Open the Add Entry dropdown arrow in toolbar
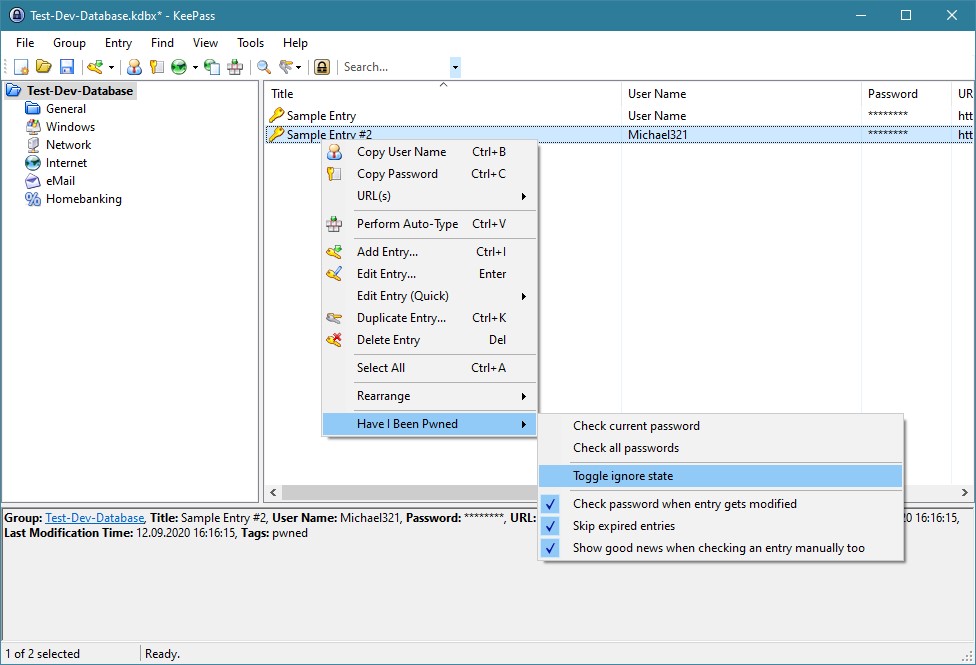Viewport: 976px width, 665px height. (111, 67)
